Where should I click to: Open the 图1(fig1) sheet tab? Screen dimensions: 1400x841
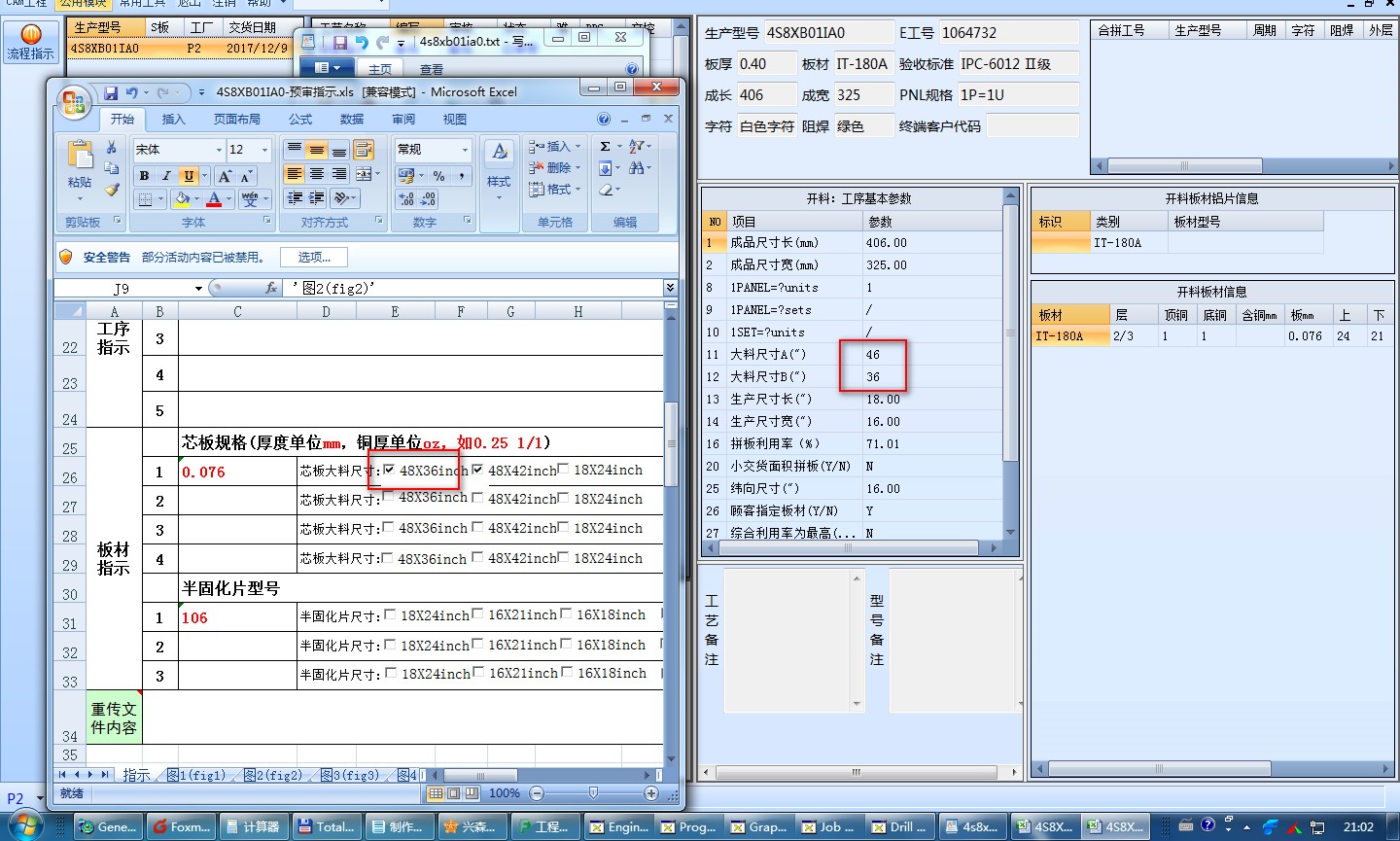coord(196,775)
